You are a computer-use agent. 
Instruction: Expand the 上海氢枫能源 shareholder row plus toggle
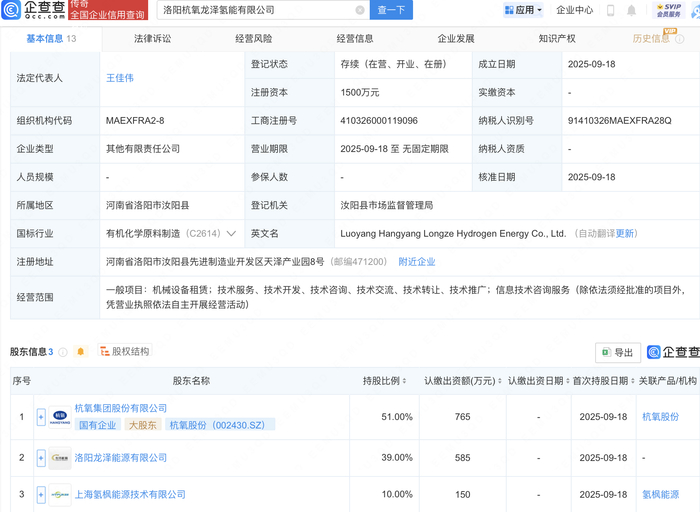coord(41,495)
